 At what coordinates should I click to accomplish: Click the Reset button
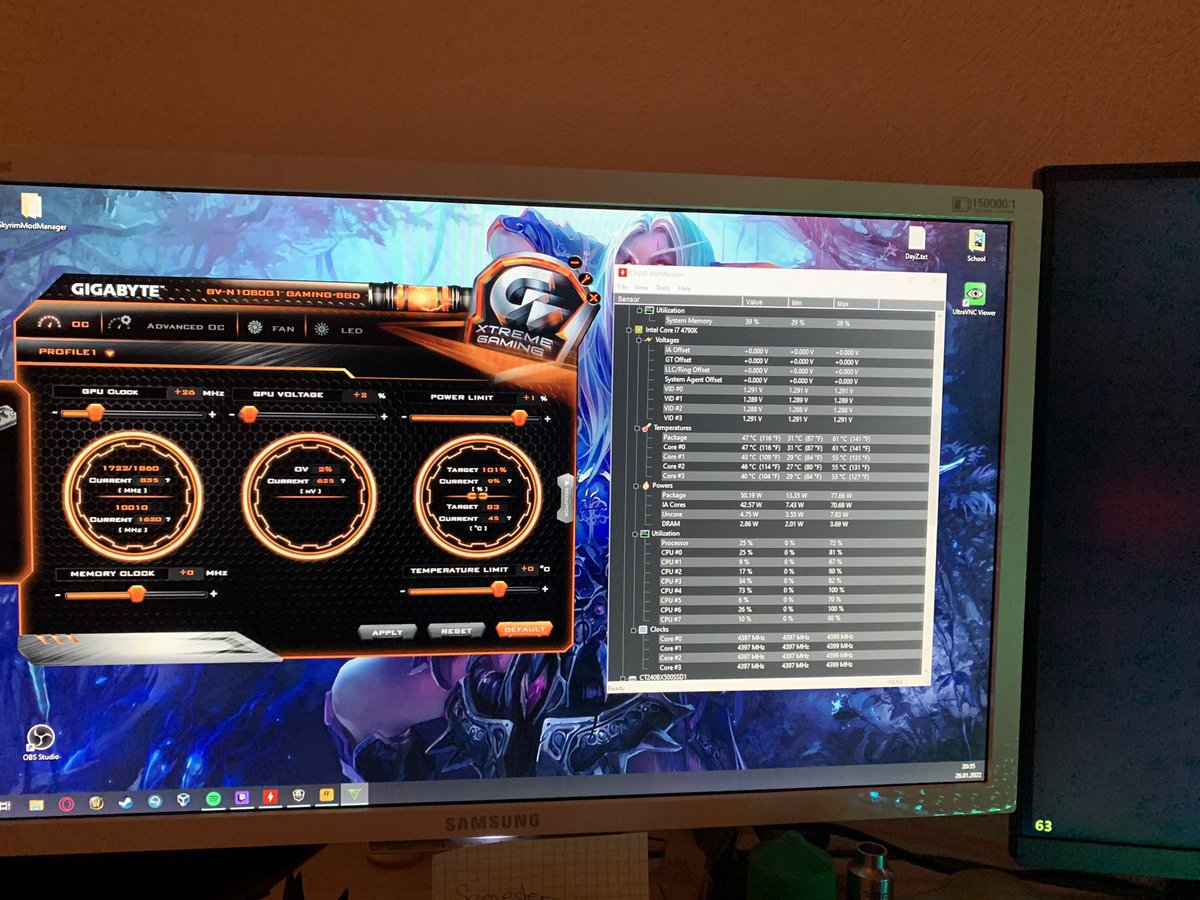pyautogui.click(x=456, y=631)
